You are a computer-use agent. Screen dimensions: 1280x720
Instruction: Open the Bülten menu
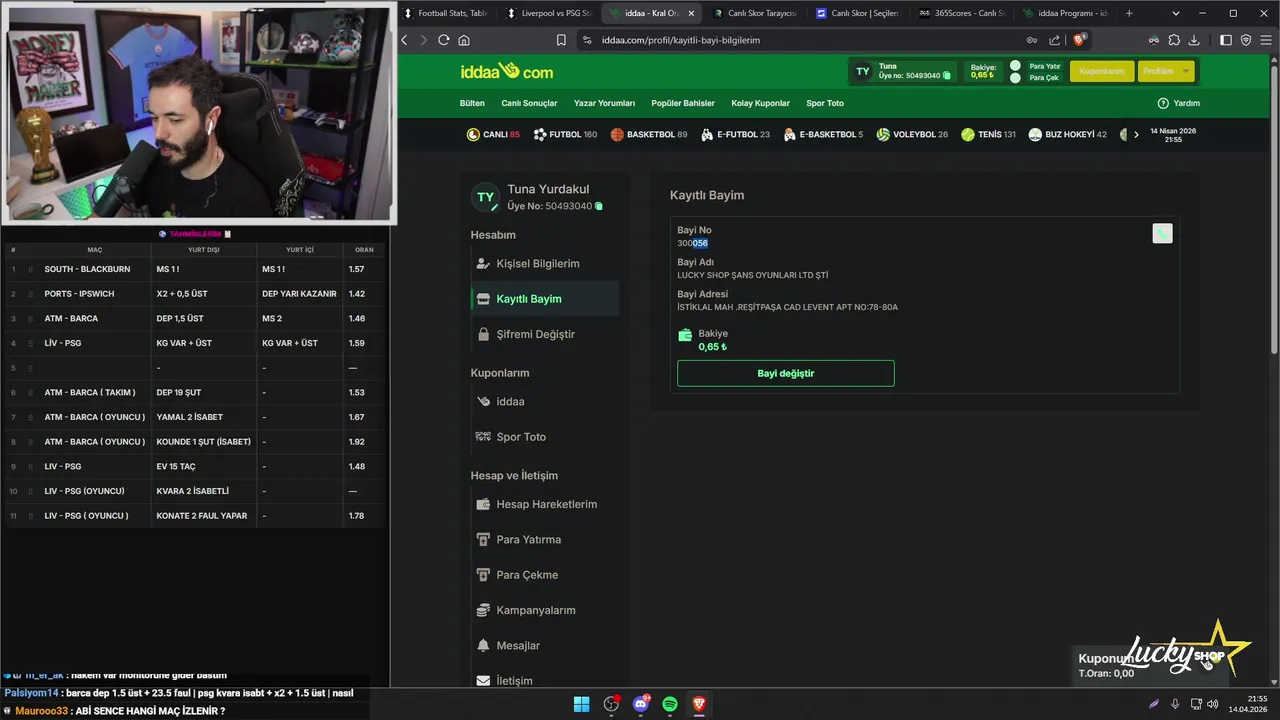[472, 103]
